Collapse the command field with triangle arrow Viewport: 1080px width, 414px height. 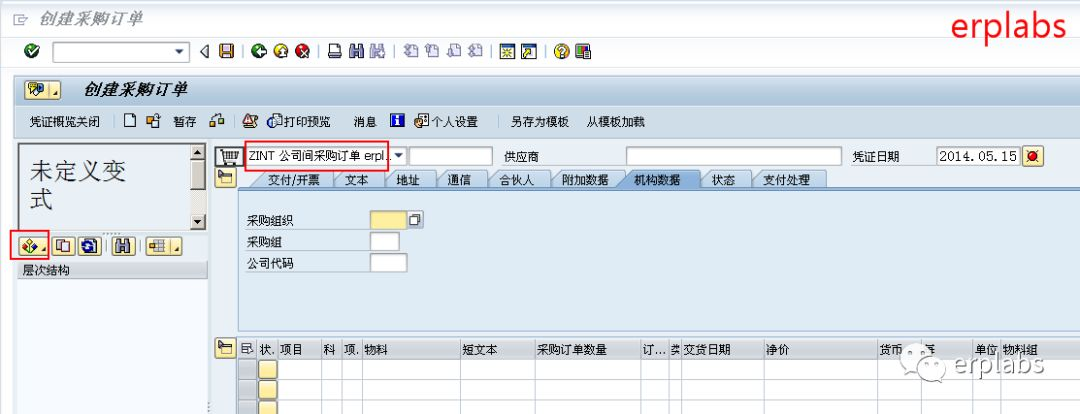coord(204,52)
